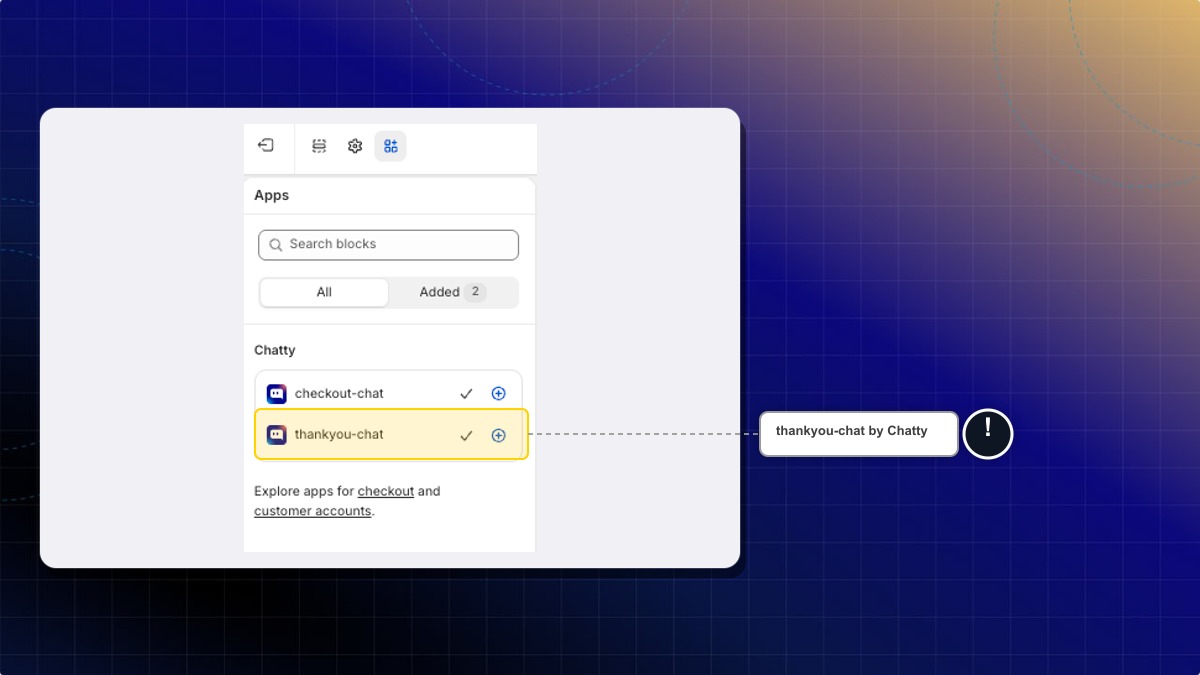
Task: Add the checkout-chat block with plus
Action: click(x=499, y=394)
